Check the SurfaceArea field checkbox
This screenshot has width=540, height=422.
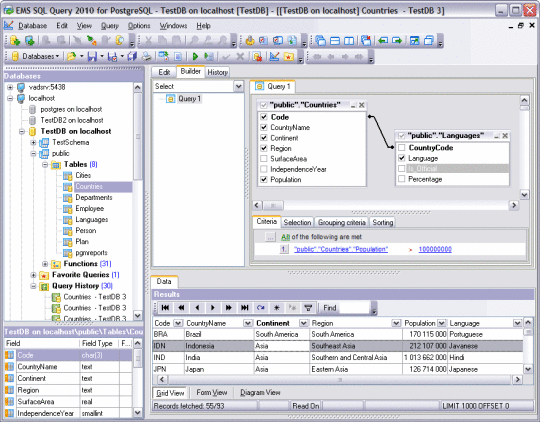[x=264, y=159]
